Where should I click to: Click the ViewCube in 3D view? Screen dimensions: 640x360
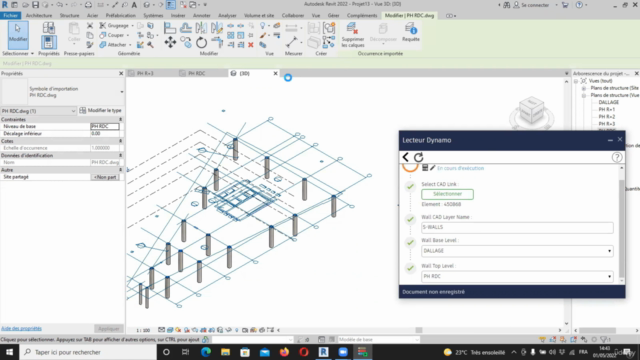point(531,111)
